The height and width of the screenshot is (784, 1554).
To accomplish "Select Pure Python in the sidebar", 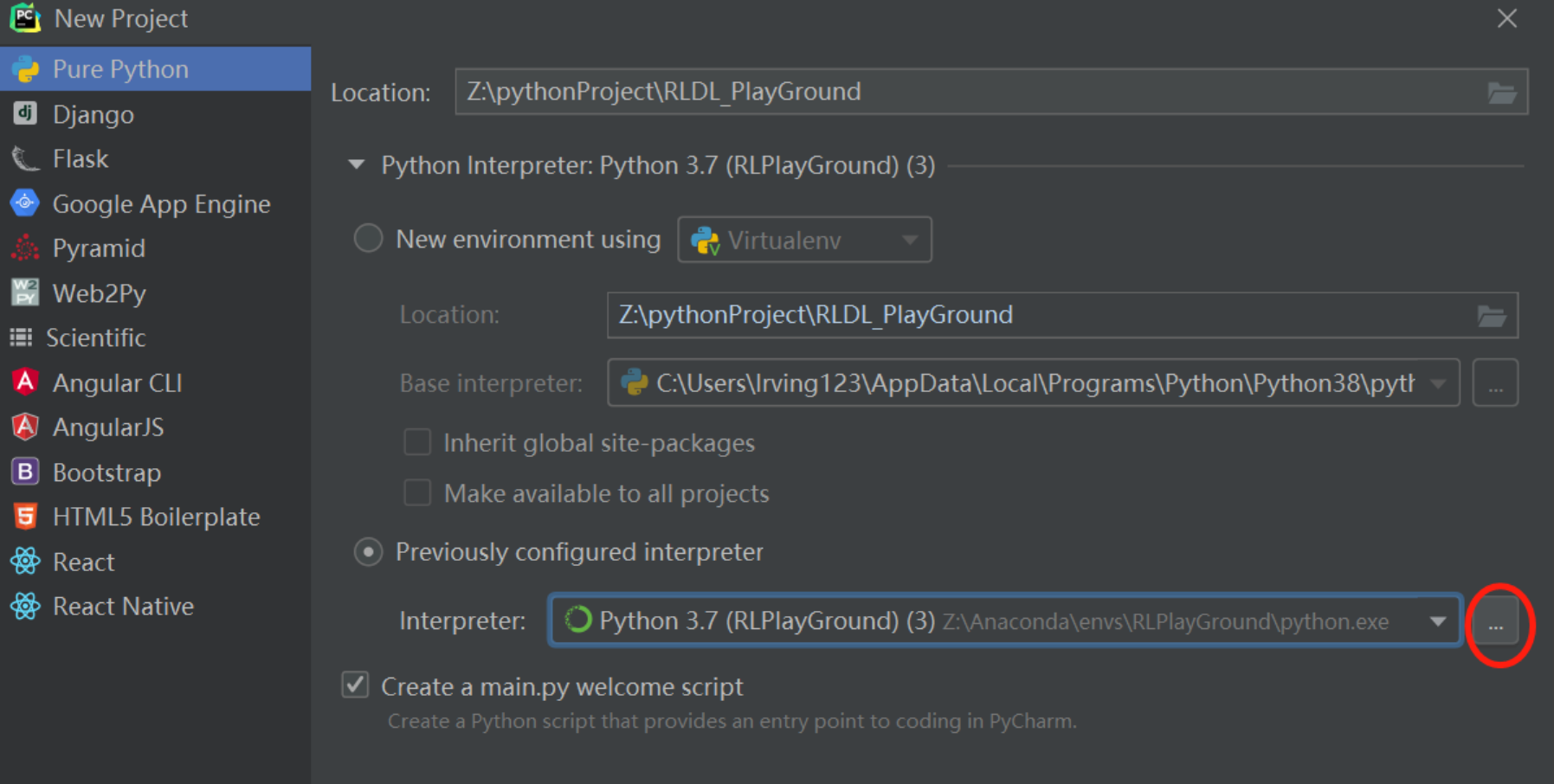I will coord(120,68).
